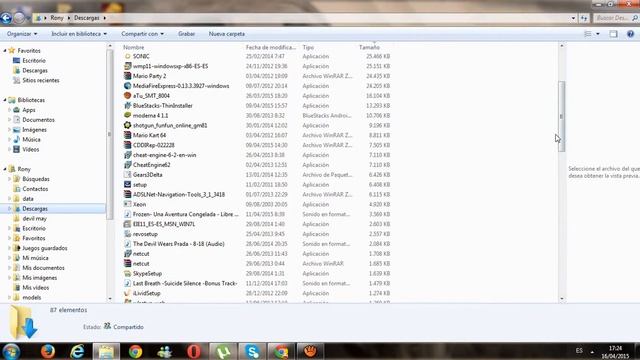Select Mis documentos folder
This screenshot has height=360, width=640.
click(x=43, y=268)
